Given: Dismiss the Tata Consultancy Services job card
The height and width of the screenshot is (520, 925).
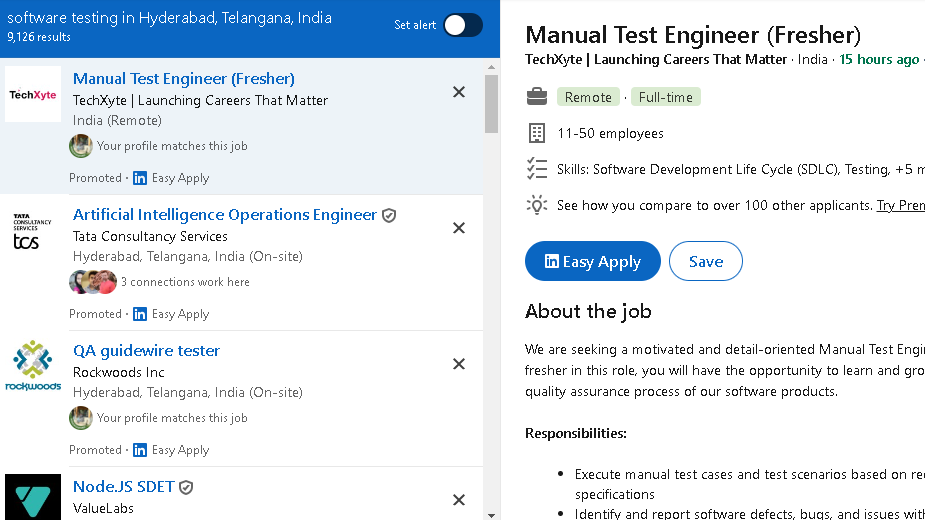Looking at the screenshot, I should tap(459, 228).
